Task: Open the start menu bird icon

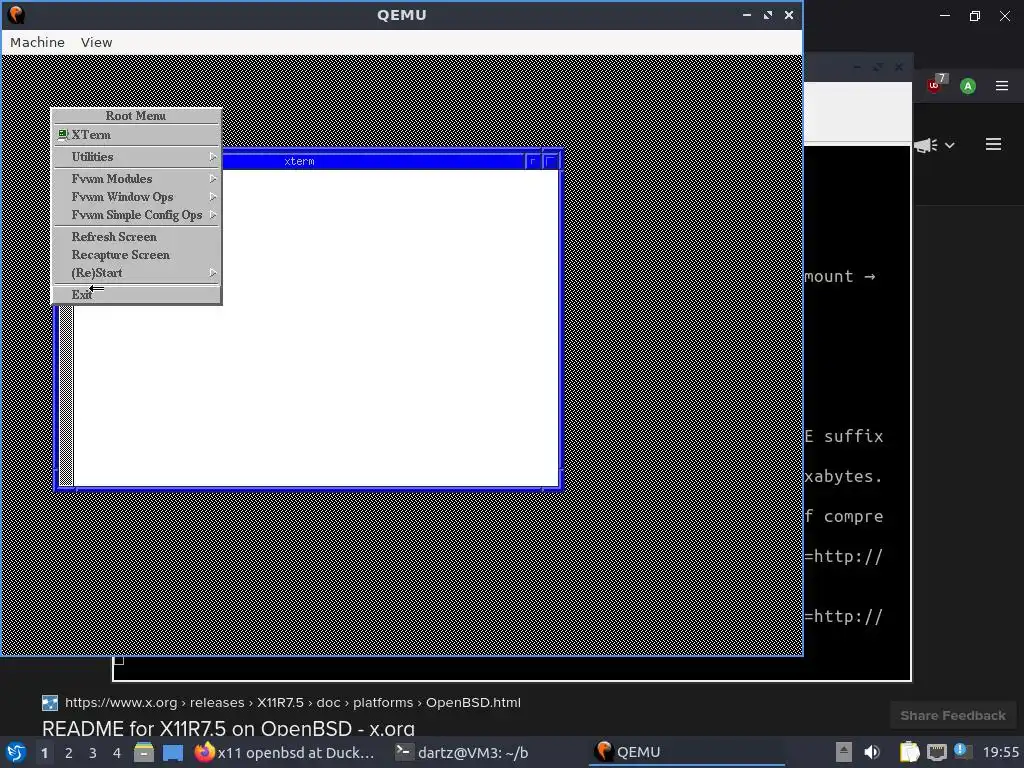Action: (16, 752)
